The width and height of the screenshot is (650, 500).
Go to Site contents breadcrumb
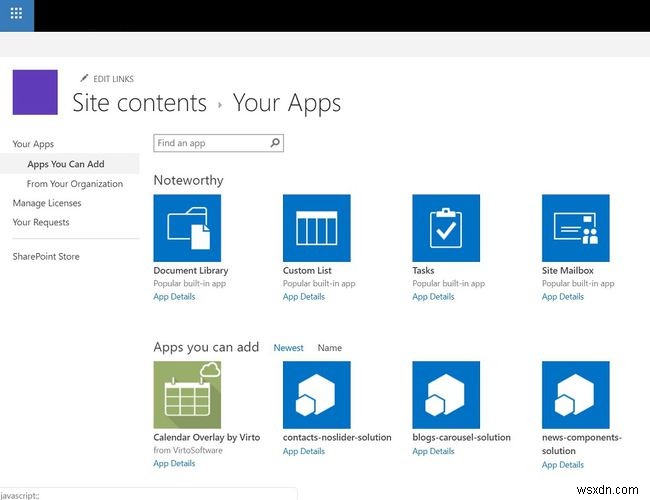(x=139, y=102)
